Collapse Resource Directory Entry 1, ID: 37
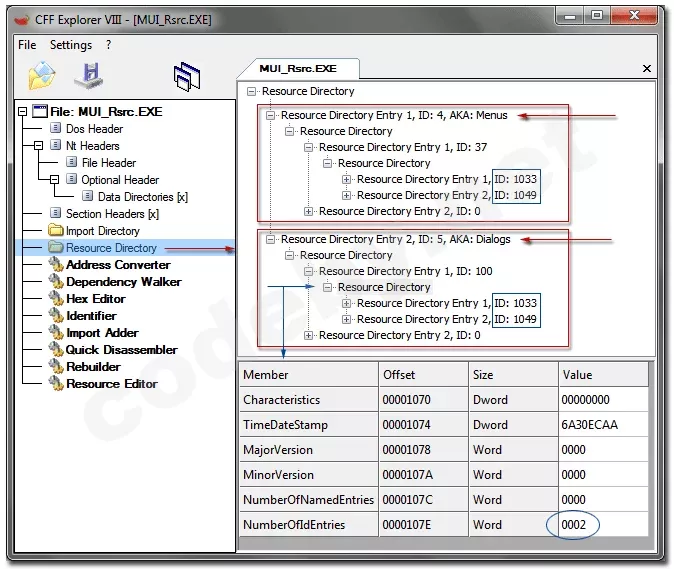This screenshot has width=674, height=569. (309, 147)
